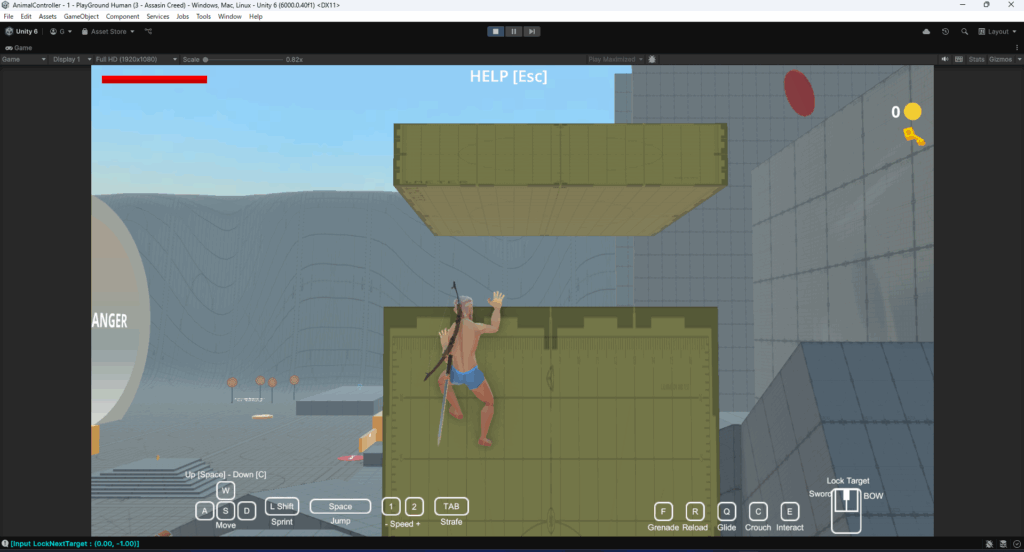Open the Unity search magnifier

(x=965, y=31)
